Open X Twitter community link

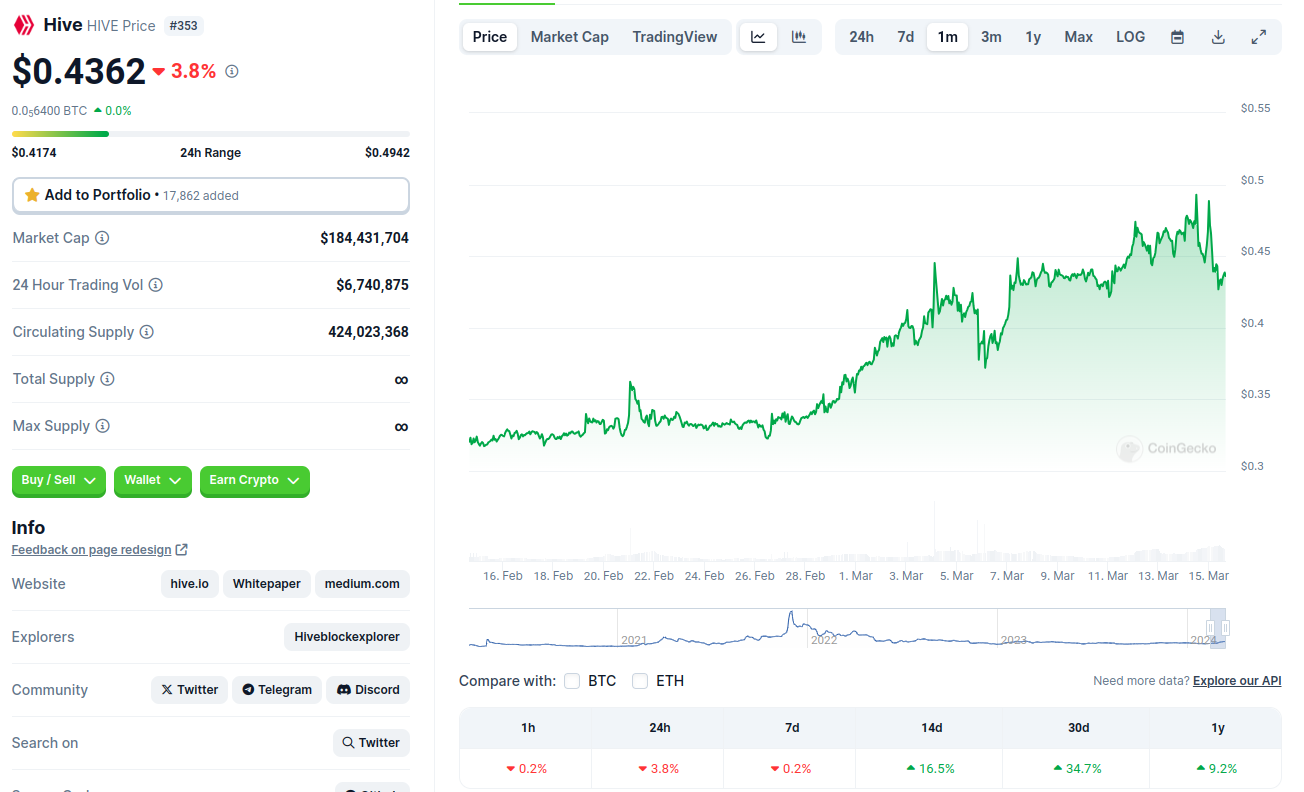[x=190, y=690]
